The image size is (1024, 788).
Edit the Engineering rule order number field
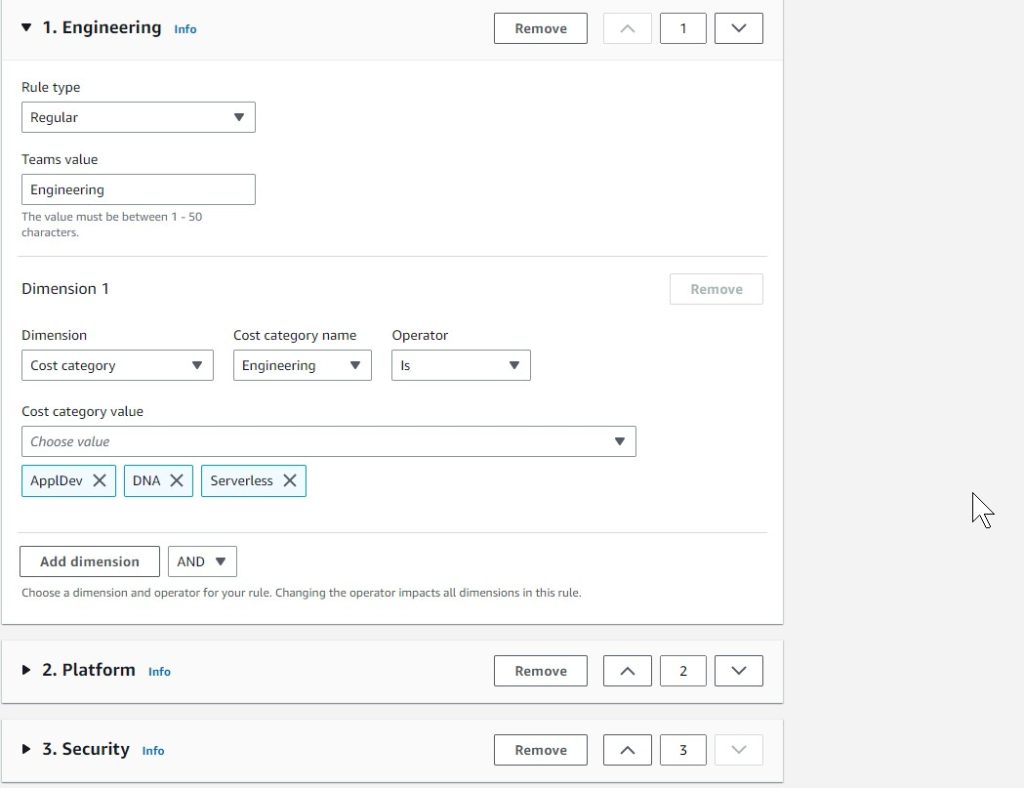point(683,29)
